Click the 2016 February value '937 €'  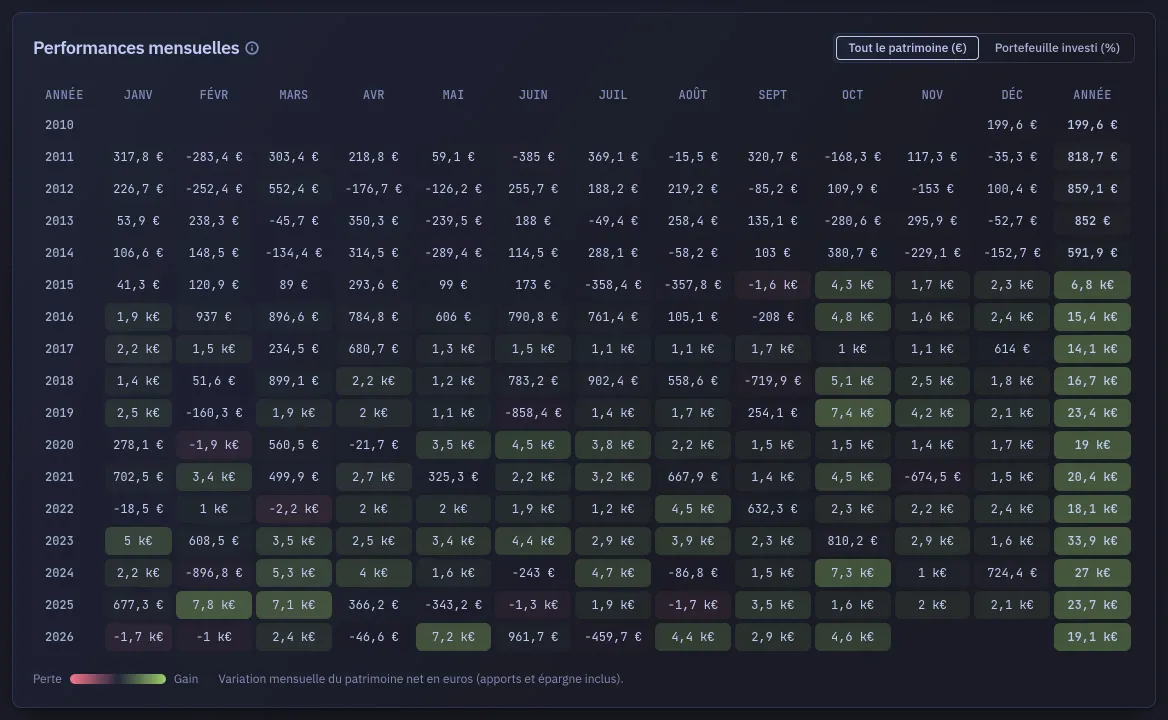click(x=214, y=317)
